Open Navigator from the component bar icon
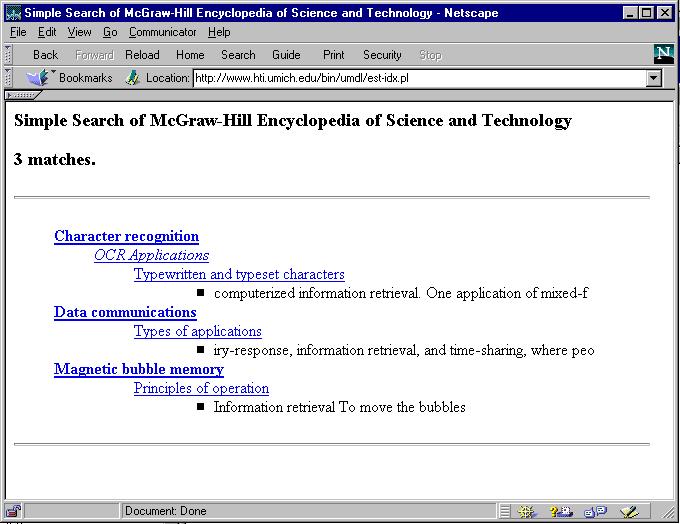The image size is (680, 524). (526, 511)
